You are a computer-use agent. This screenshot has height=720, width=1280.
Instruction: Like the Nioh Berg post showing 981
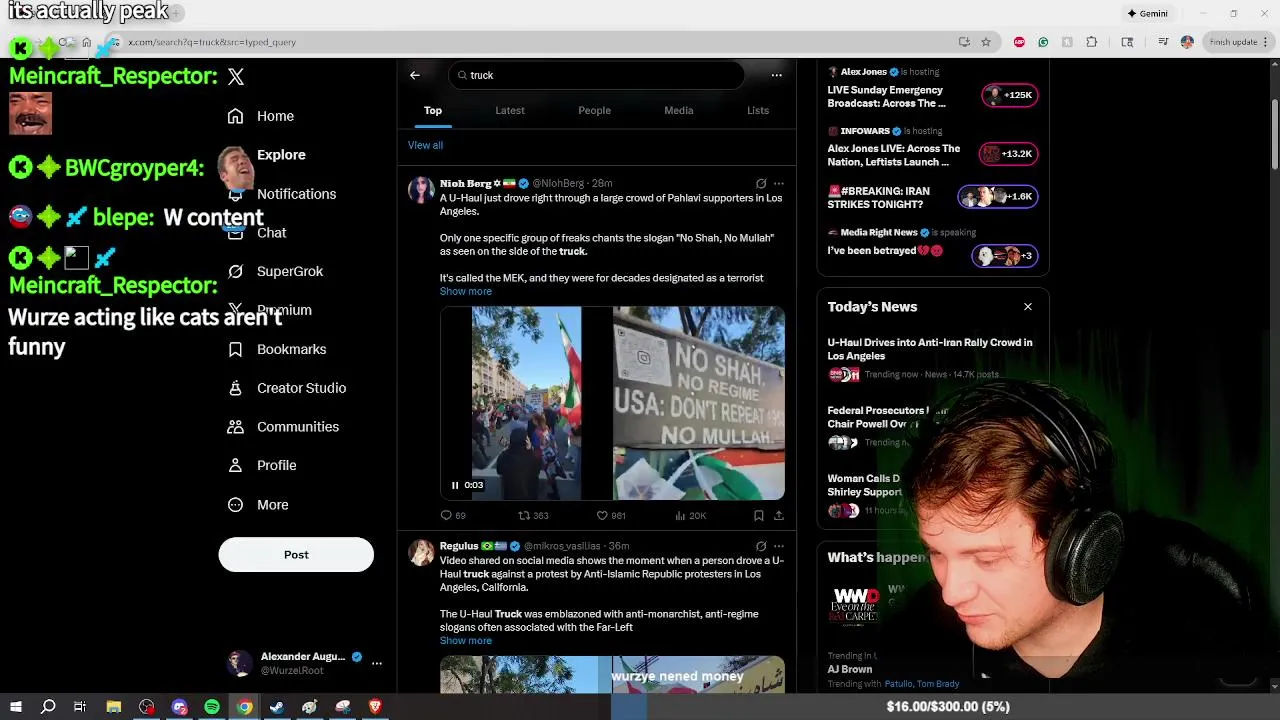[611, 516]
